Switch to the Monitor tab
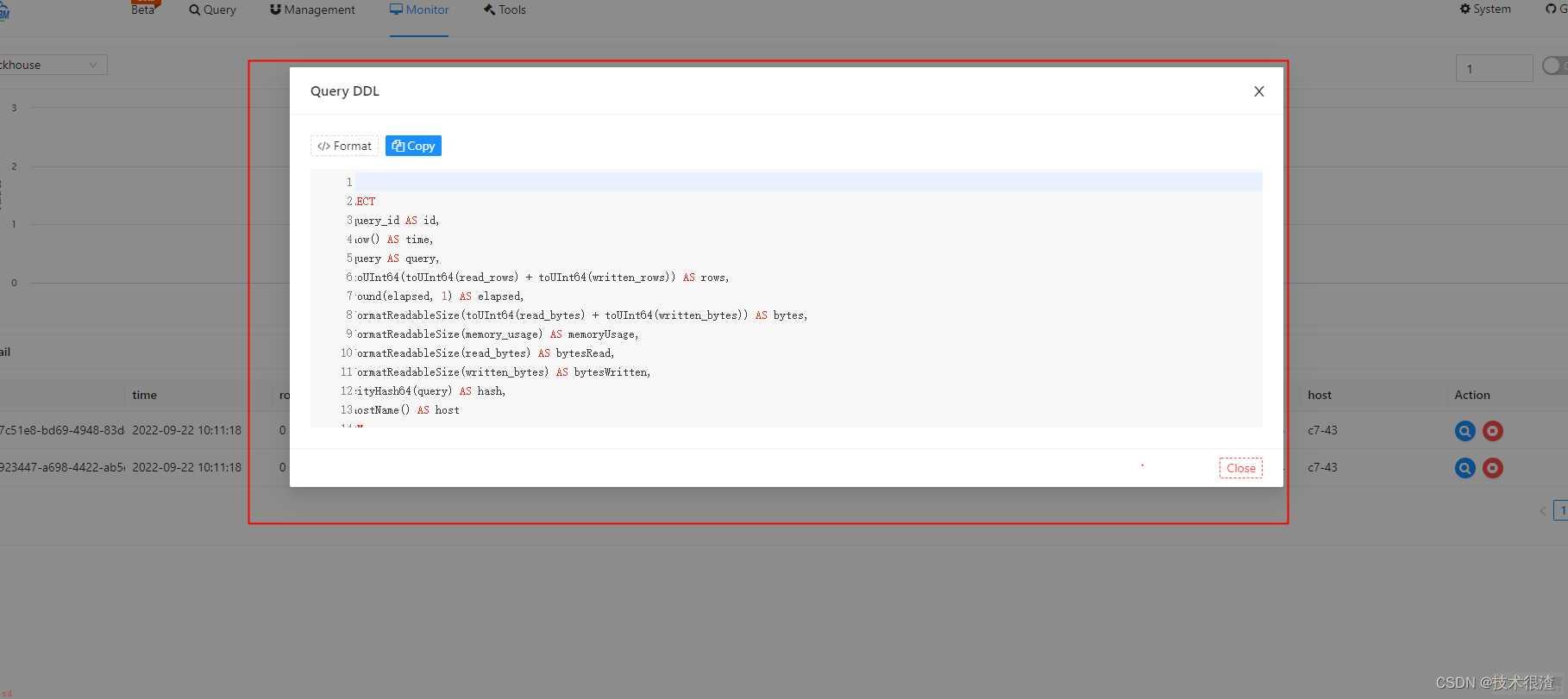Screen dimensions: 1568x699 [419, 9]
